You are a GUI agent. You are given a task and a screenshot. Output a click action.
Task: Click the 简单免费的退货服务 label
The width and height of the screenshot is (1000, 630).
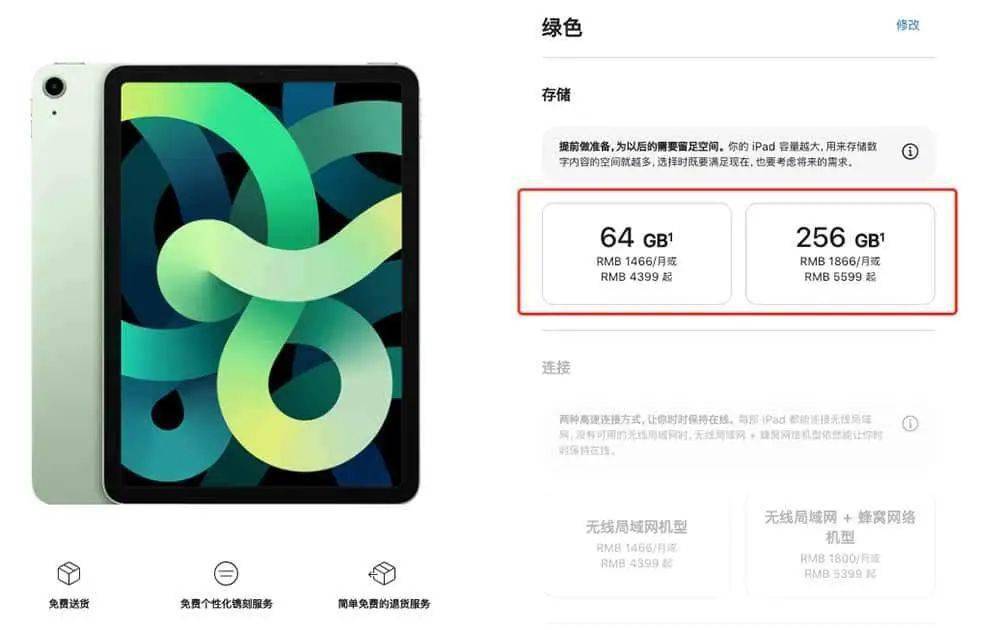[x=384, y=603]
